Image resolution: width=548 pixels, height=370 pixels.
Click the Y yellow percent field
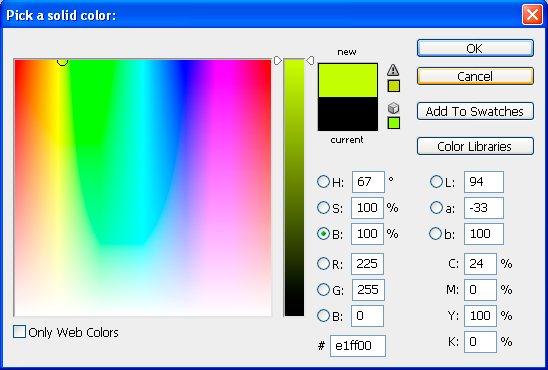pos(480,316)
